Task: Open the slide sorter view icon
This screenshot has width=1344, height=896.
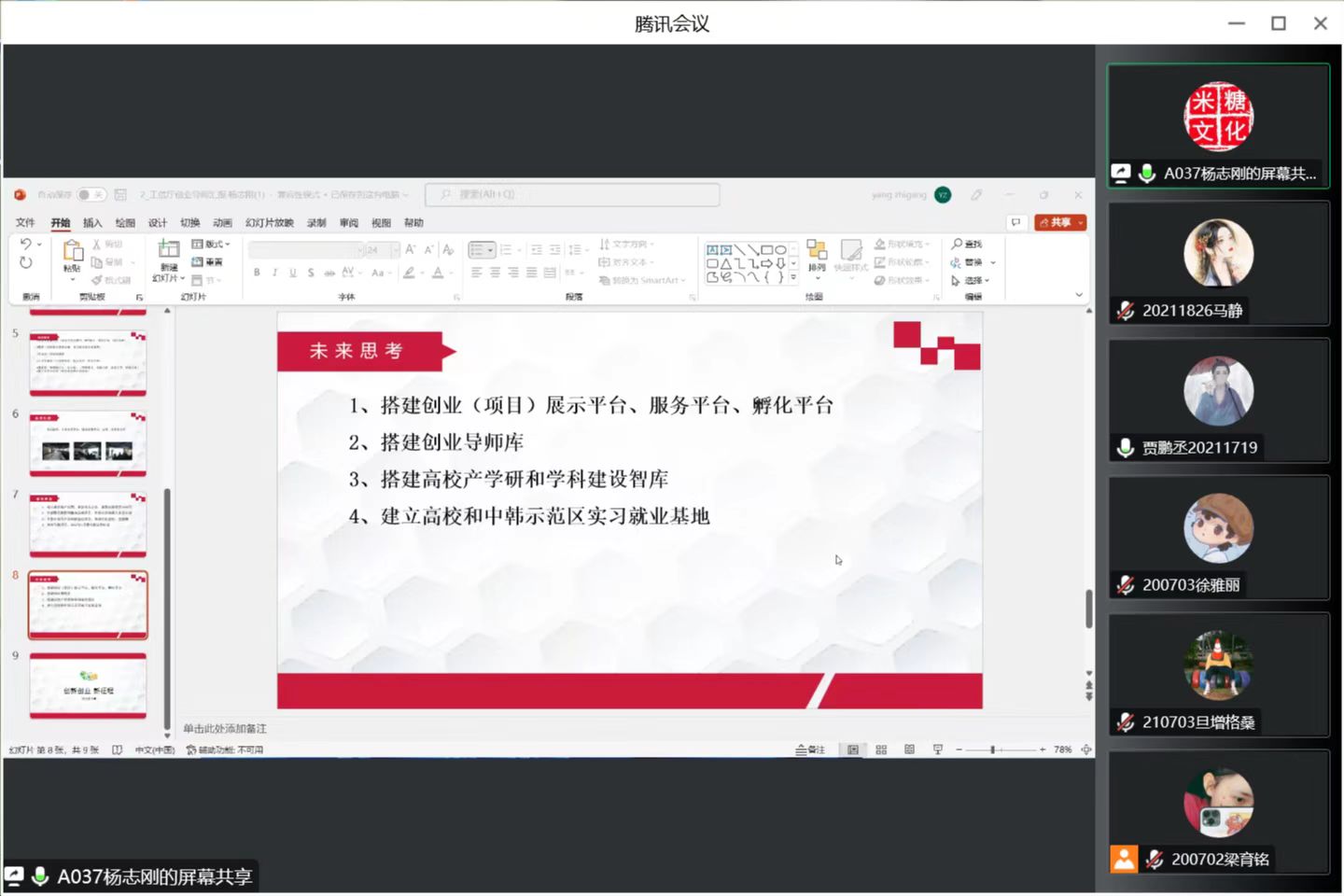Action: (x=881, y=749)
